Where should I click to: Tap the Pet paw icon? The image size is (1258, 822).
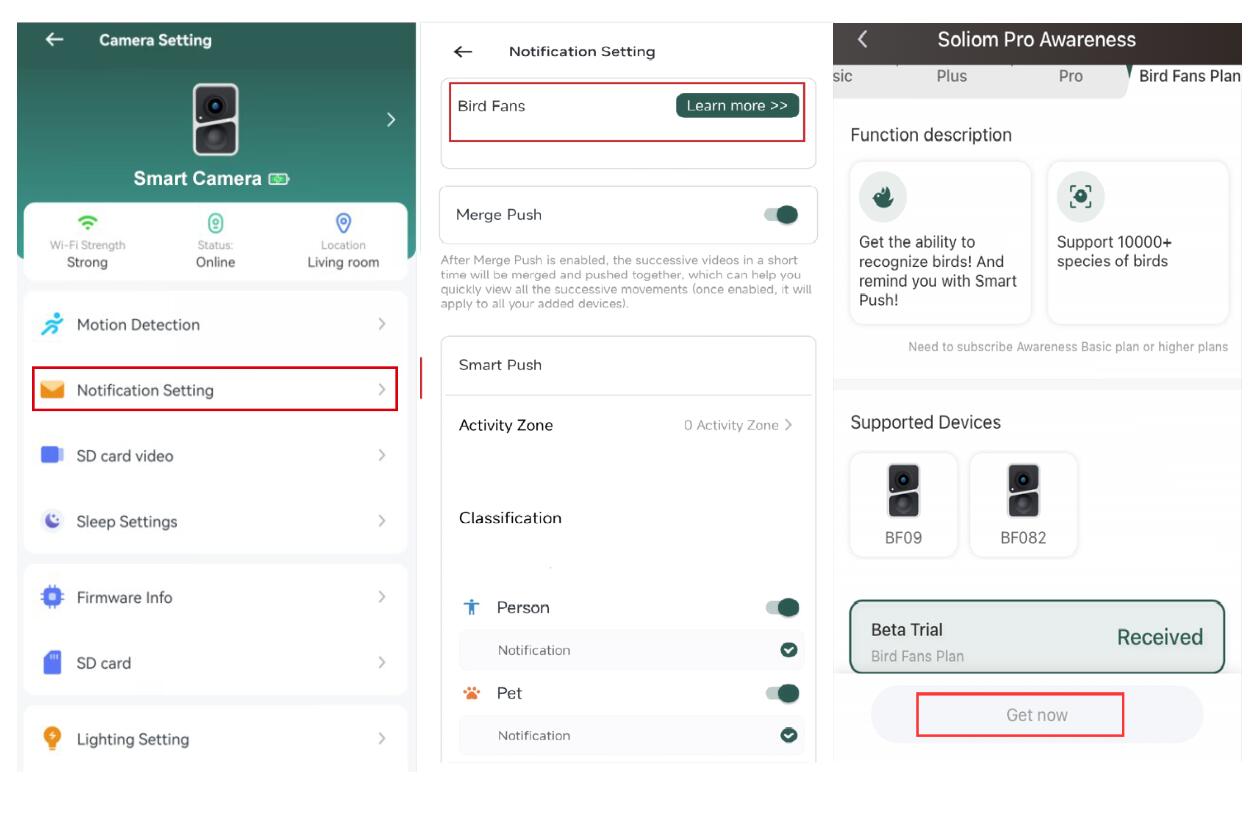click(473, 693)
